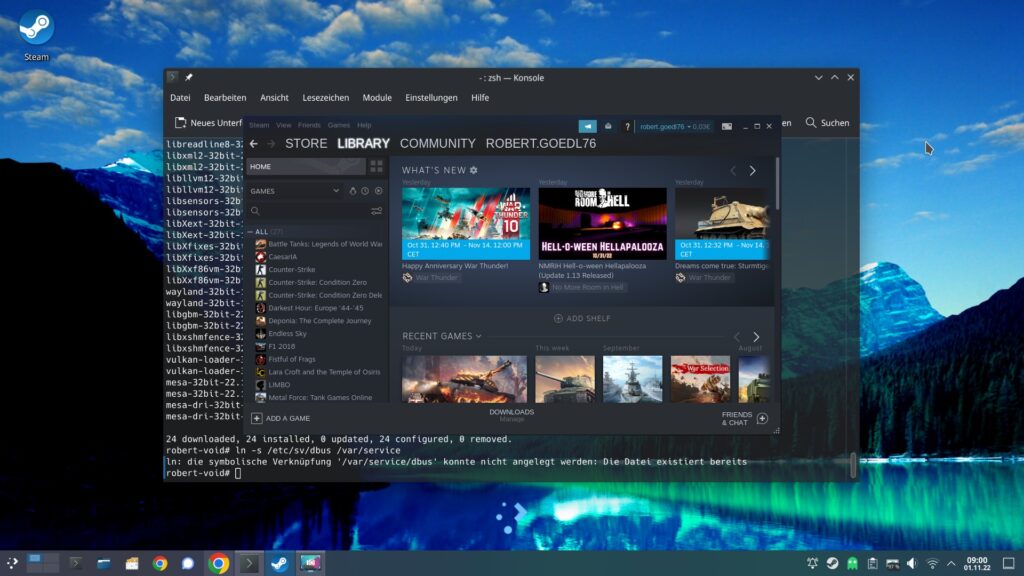Click Suchen in Konsole toolbar
Screen dimensions: 1024x576
click(827, 123)
